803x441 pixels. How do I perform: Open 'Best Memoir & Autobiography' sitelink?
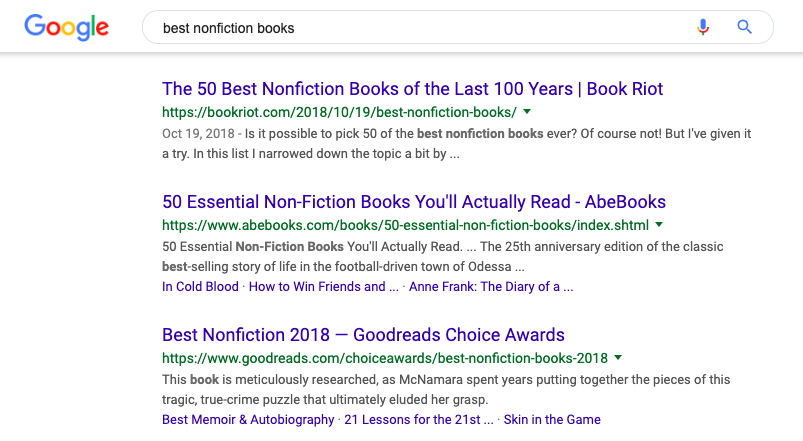click(x=248, y=419)
